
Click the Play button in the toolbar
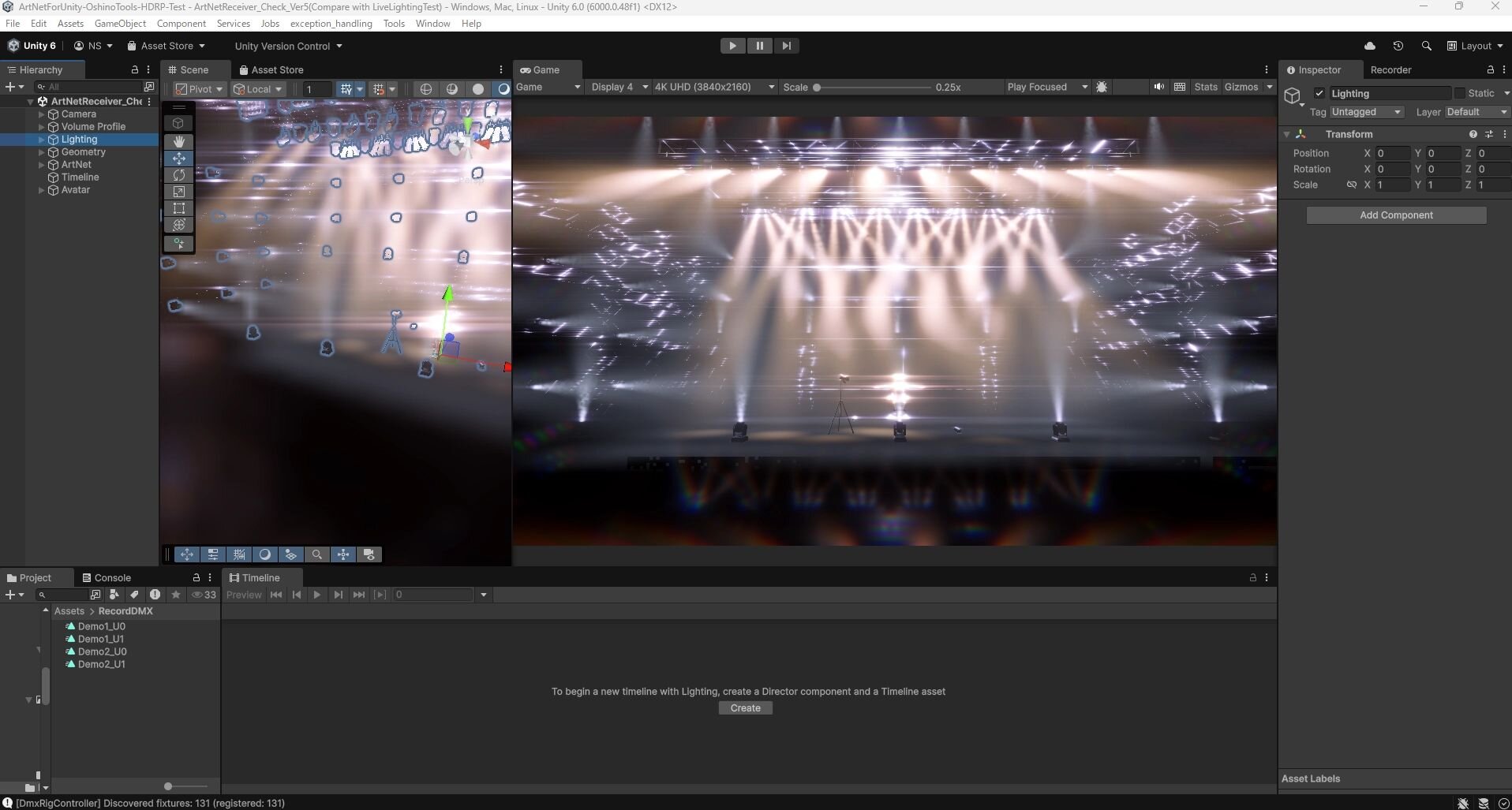(732, 46)
